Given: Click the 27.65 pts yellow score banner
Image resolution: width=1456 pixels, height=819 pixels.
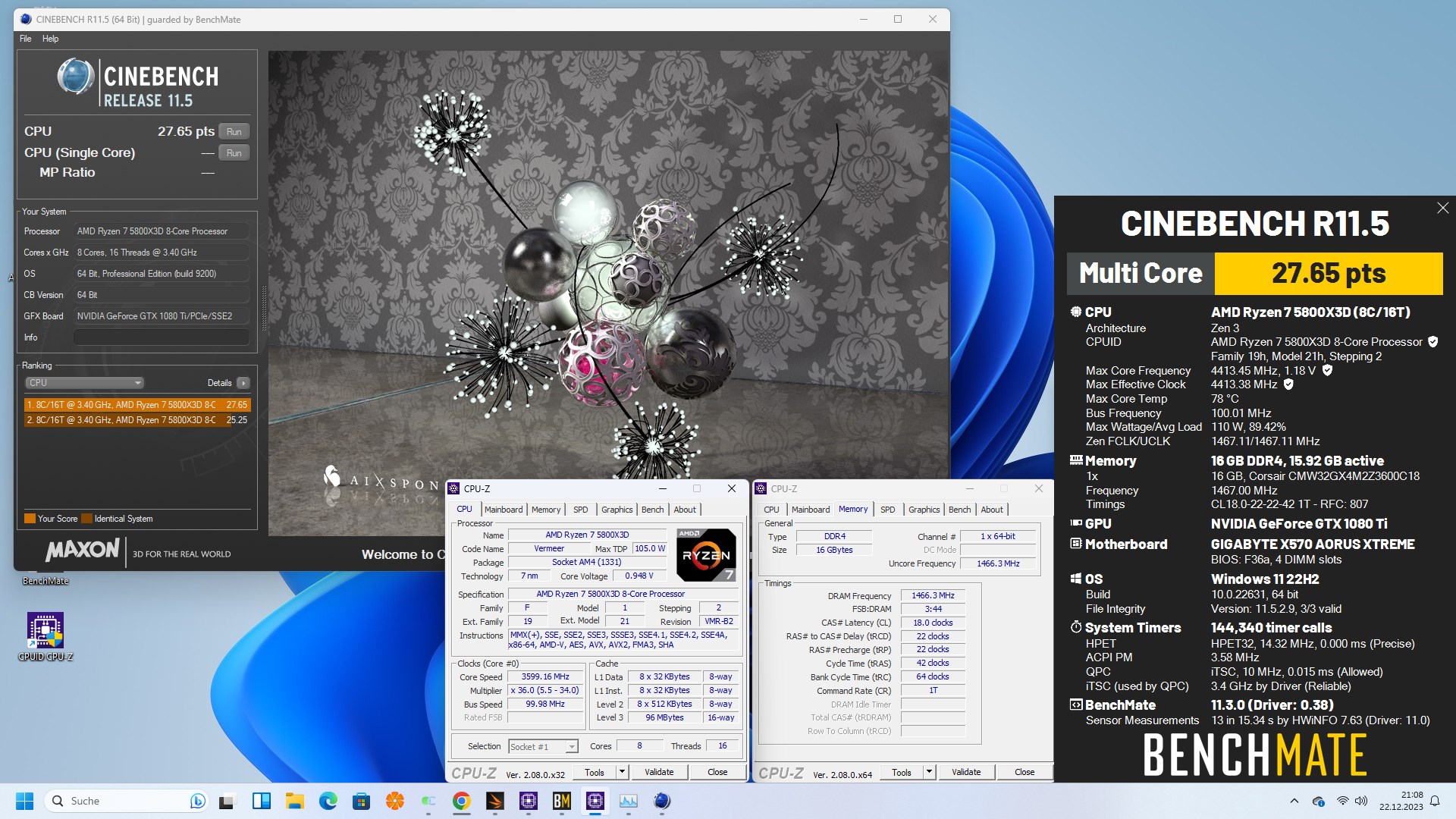Looking at the screenshot, I should [1329, 274].
